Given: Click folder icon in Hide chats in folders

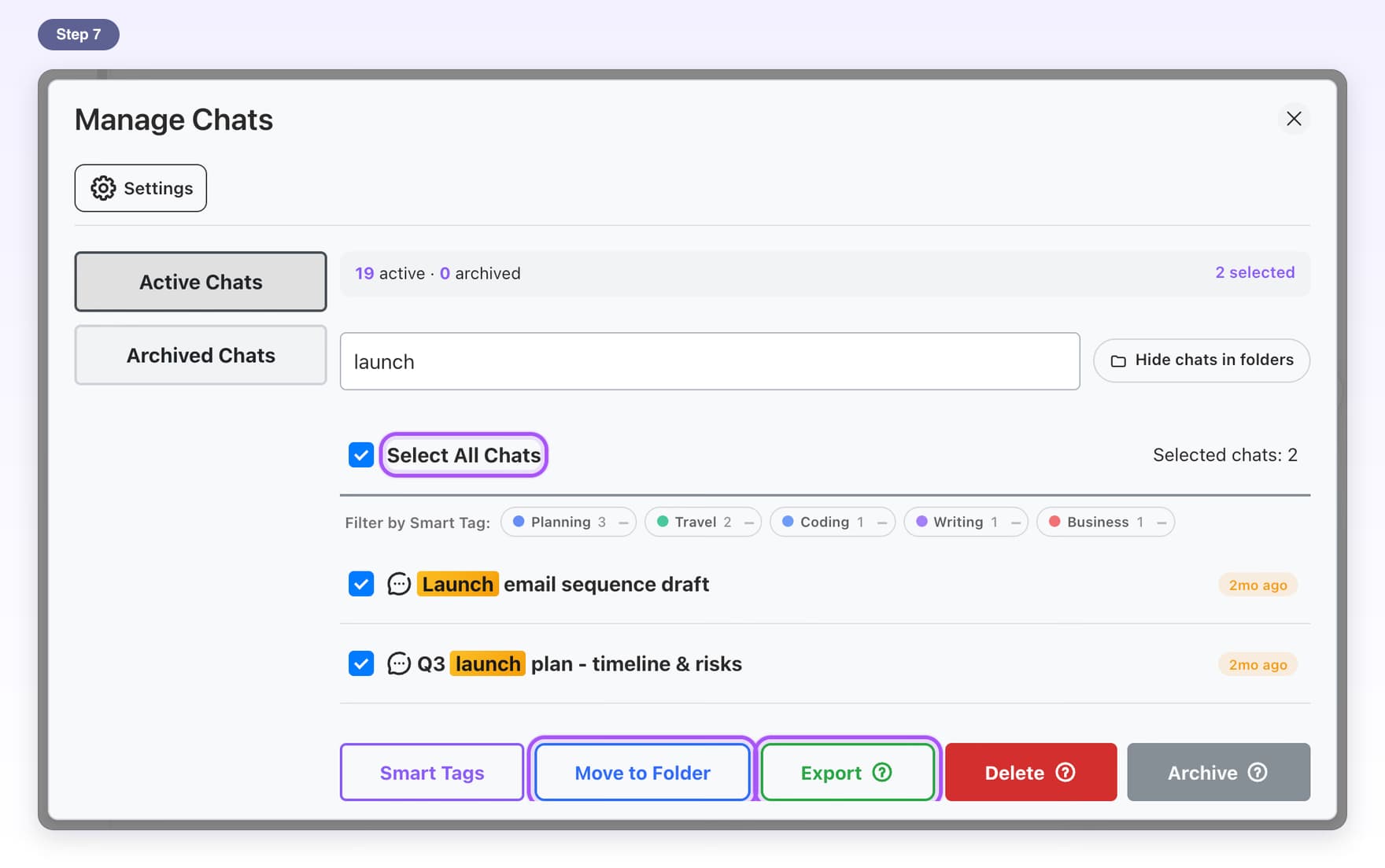Looking at the screenshot, I should 1118,360.
